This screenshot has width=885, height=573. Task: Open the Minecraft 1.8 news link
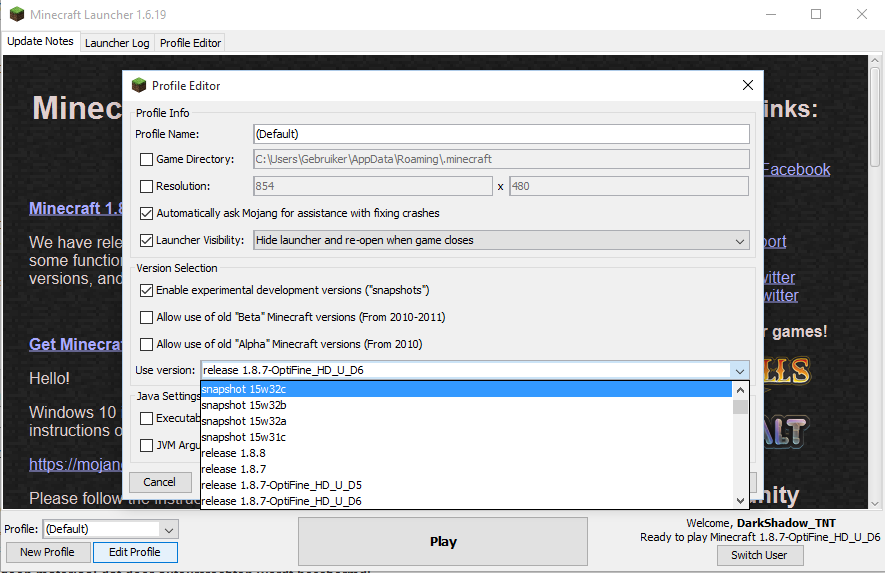76,208
